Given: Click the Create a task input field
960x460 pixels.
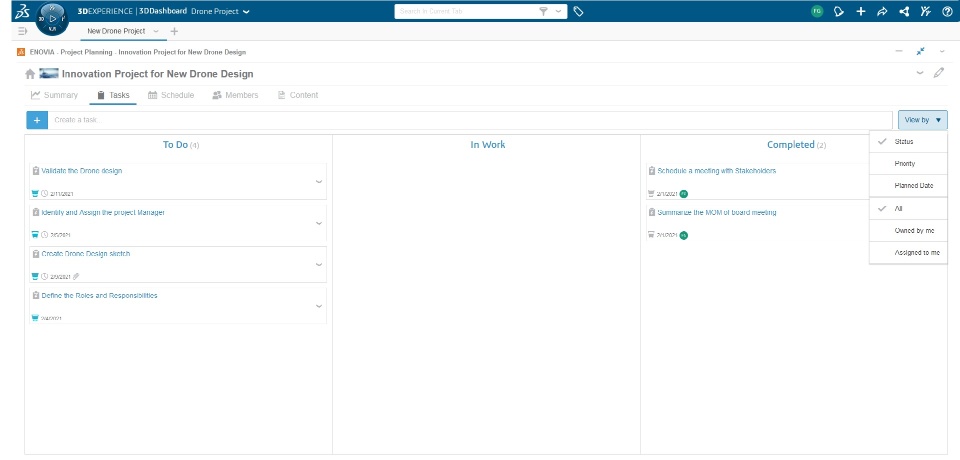Looking at the screenshot, I should pos(470,120).
